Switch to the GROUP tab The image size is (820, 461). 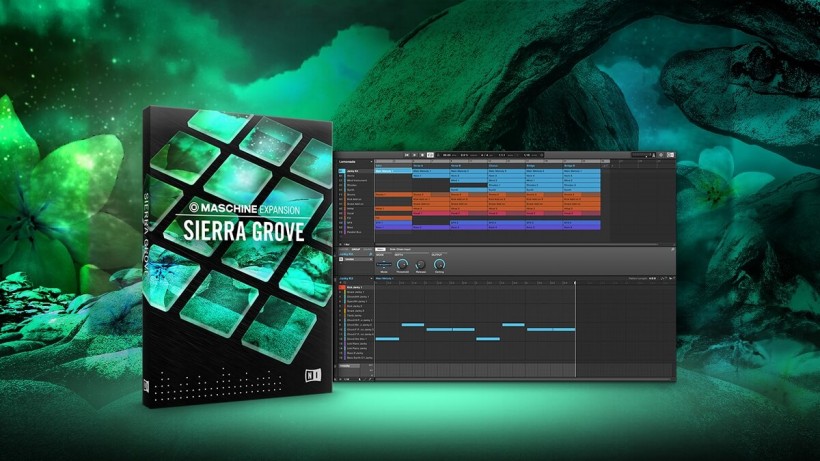[x=355, y=248]
